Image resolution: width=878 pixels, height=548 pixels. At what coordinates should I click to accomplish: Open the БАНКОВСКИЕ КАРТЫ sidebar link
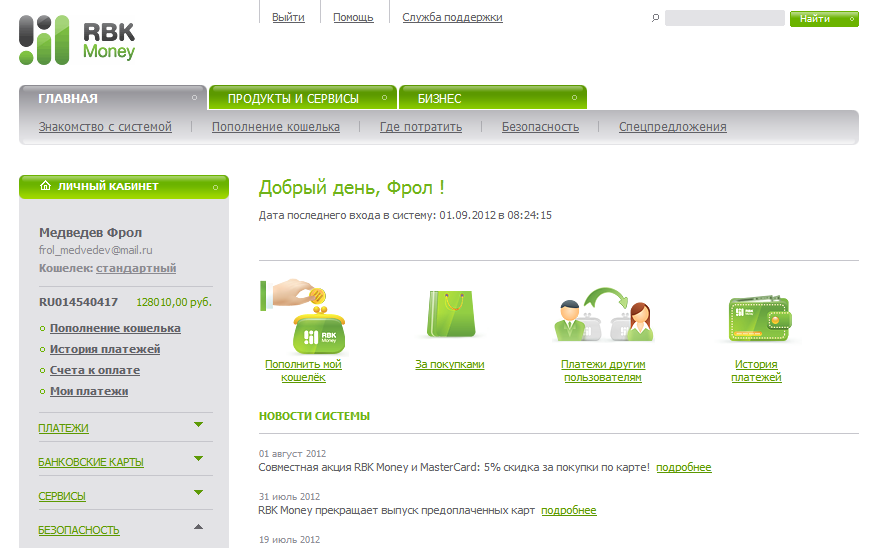tap(91, 462)
